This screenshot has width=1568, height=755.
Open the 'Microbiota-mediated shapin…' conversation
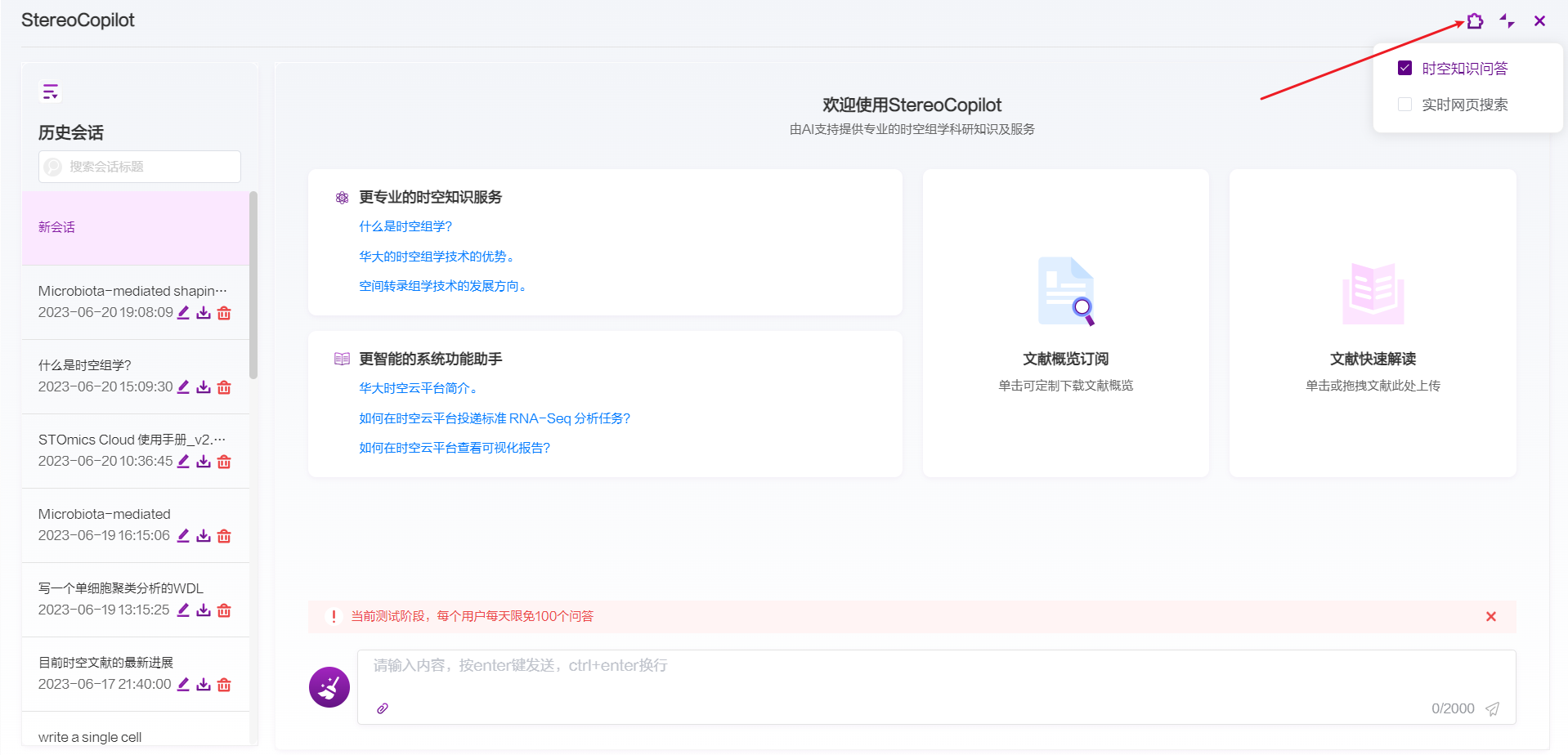(132, 291)
